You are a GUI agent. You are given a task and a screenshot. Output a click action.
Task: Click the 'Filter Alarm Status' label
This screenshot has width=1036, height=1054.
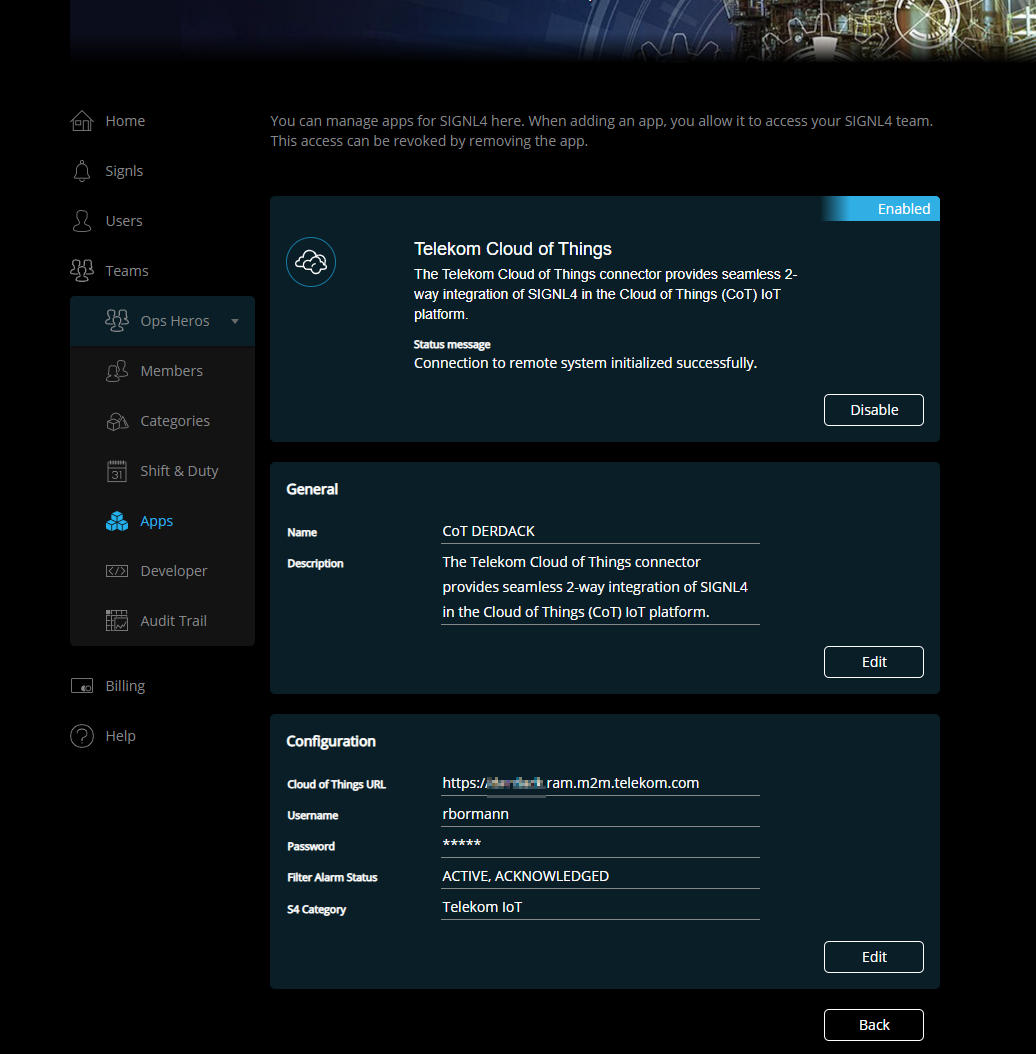[332, 877]
